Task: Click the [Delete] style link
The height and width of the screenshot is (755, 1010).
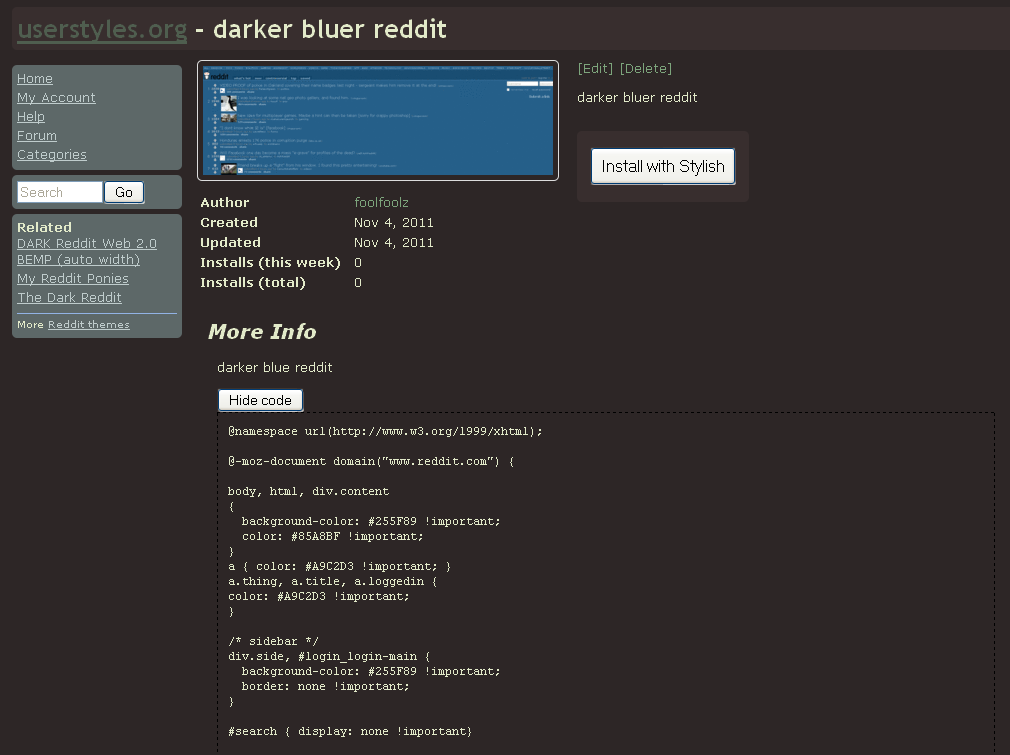Action: coord(645,69)
